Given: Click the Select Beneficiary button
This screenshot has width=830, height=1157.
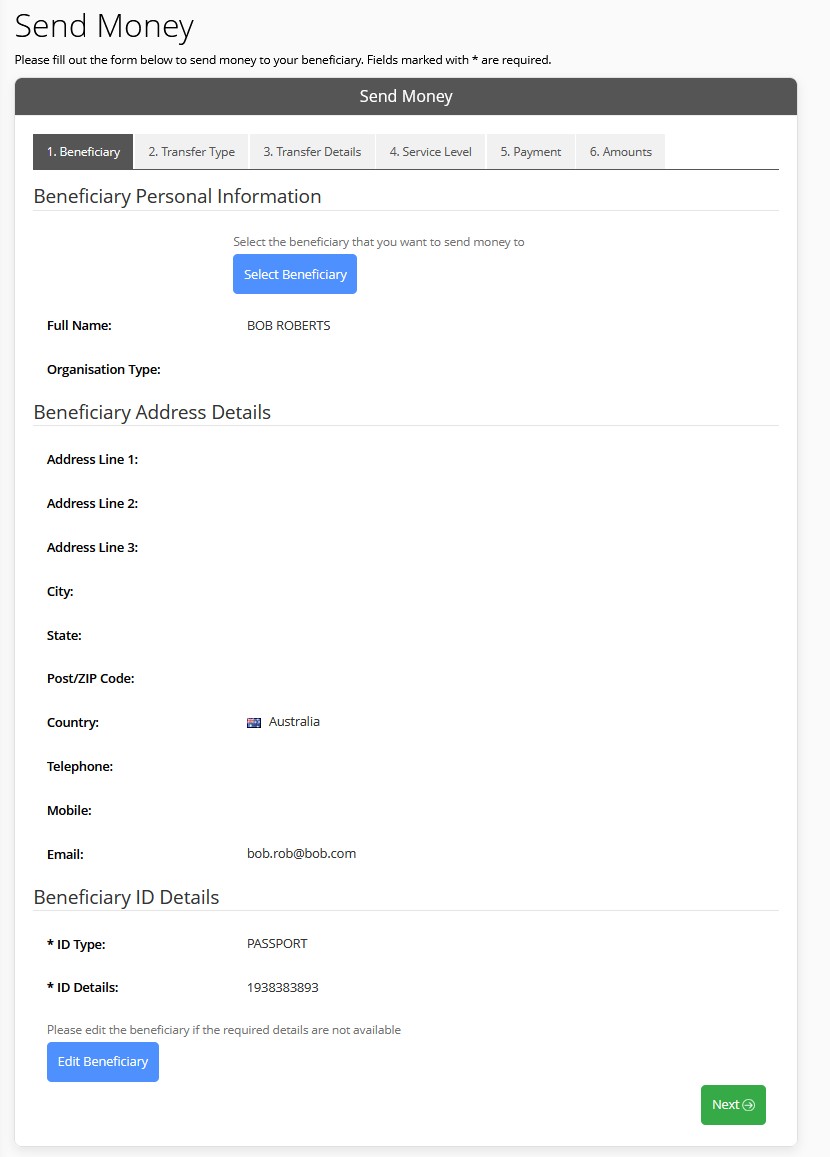Looking at the screenshot, I should pyautogui.click(x=295, y=274).
